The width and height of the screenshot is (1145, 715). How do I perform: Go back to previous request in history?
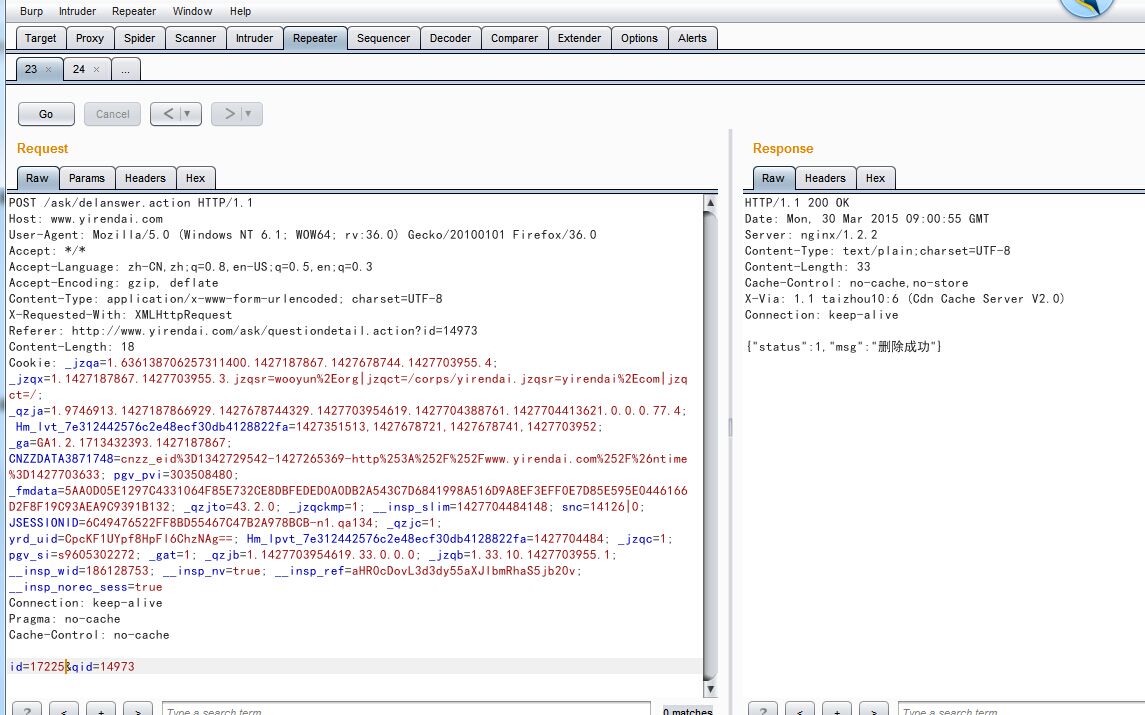click(167, 114)
